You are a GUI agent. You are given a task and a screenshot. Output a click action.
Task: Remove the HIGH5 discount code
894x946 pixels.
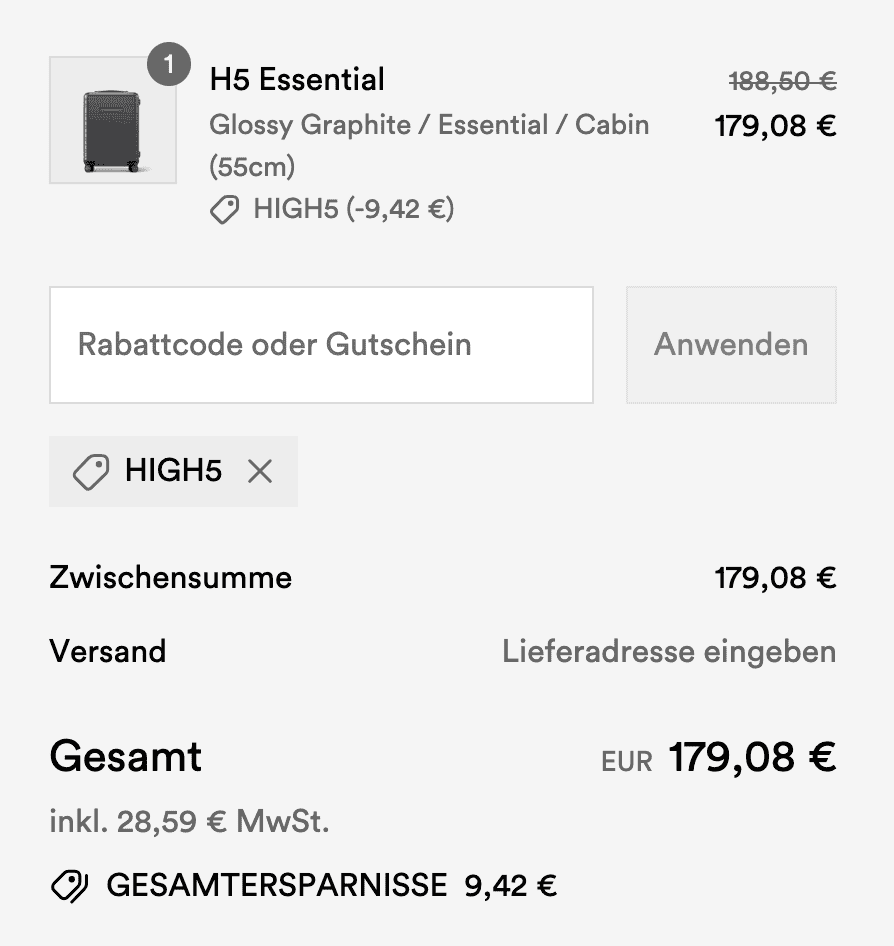click(x=260, y=471)
